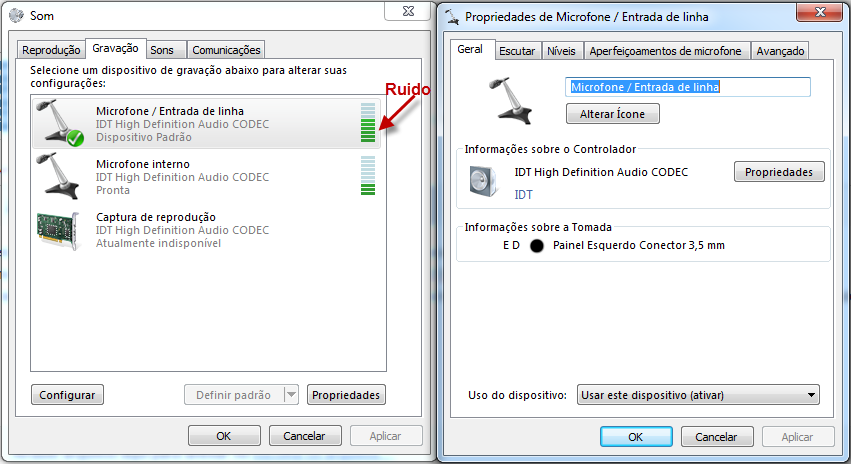Click the device name text field
Viewport: 851px width, 464px height.
[688, 87]
